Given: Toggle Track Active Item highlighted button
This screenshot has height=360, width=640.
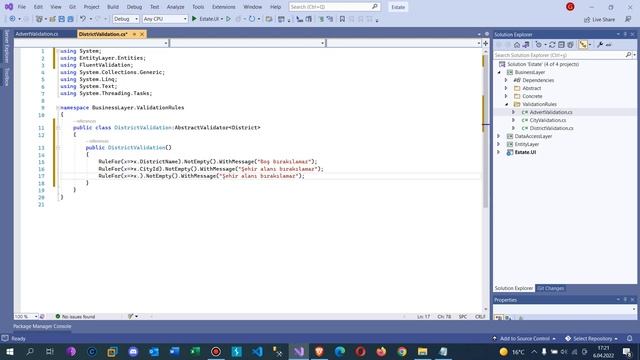Looking at the screenshot, I should click(x=583, y=45).
